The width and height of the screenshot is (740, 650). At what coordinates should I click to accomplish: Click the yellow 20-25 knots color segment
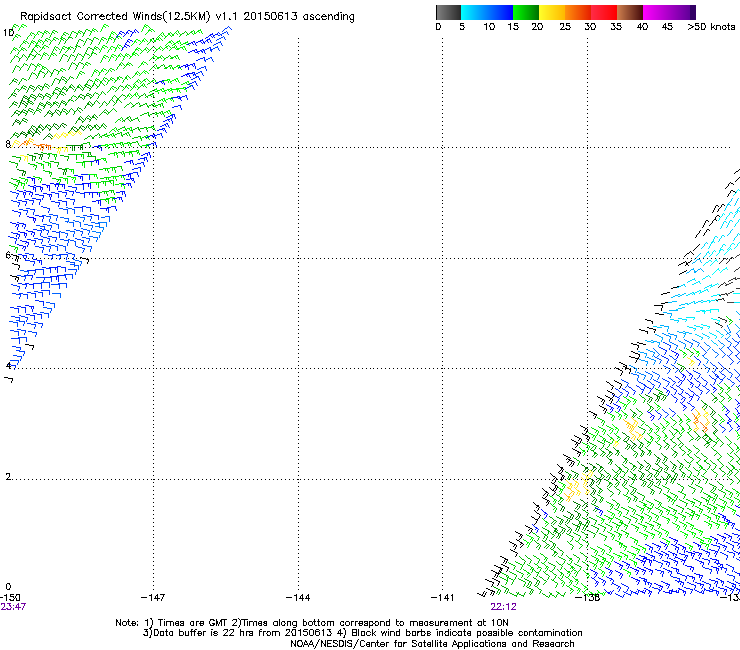[x=552, y=12]
